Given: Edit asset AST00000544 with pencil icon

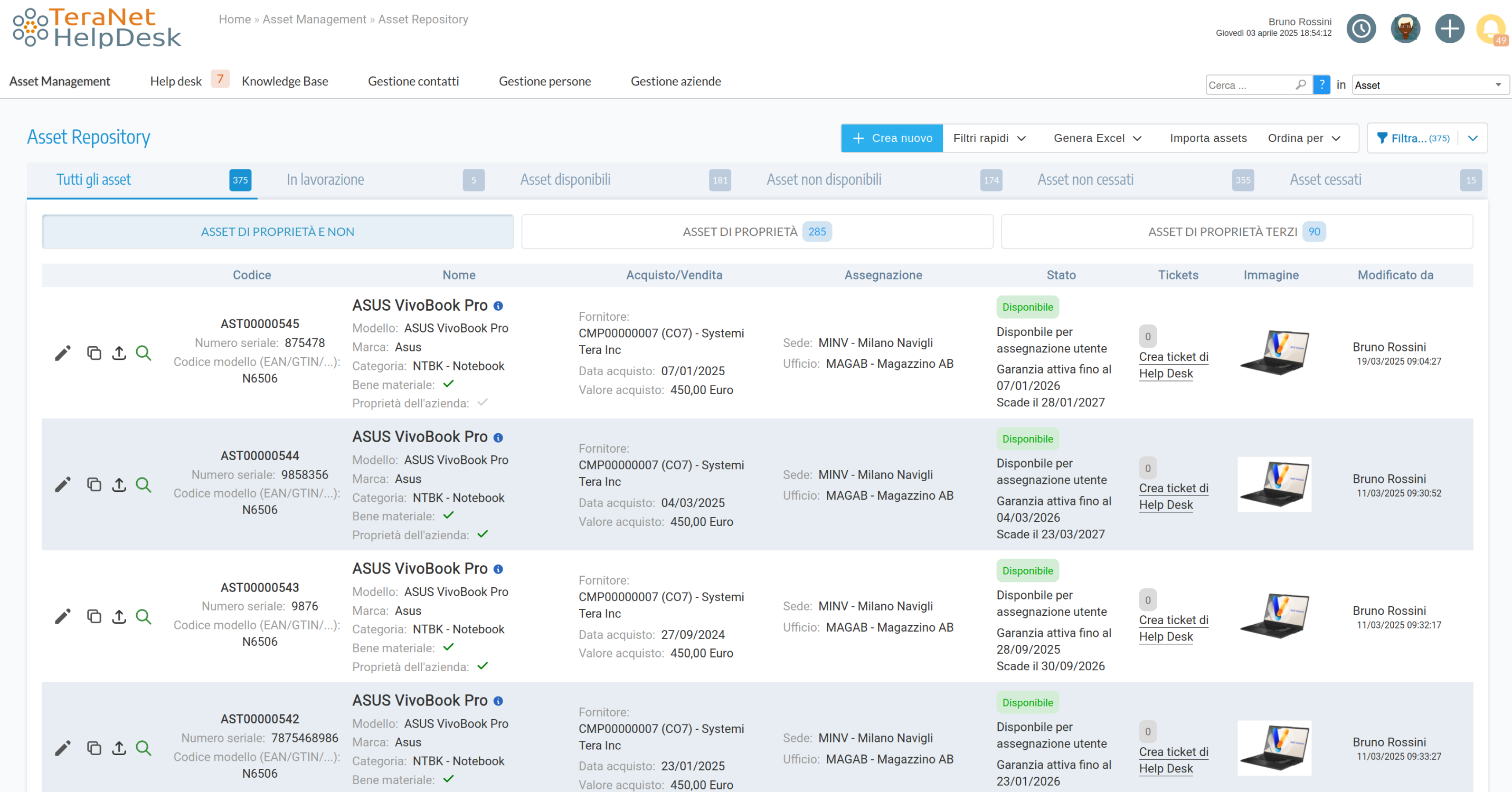Looking at the screenshot, I should (63, 484).
